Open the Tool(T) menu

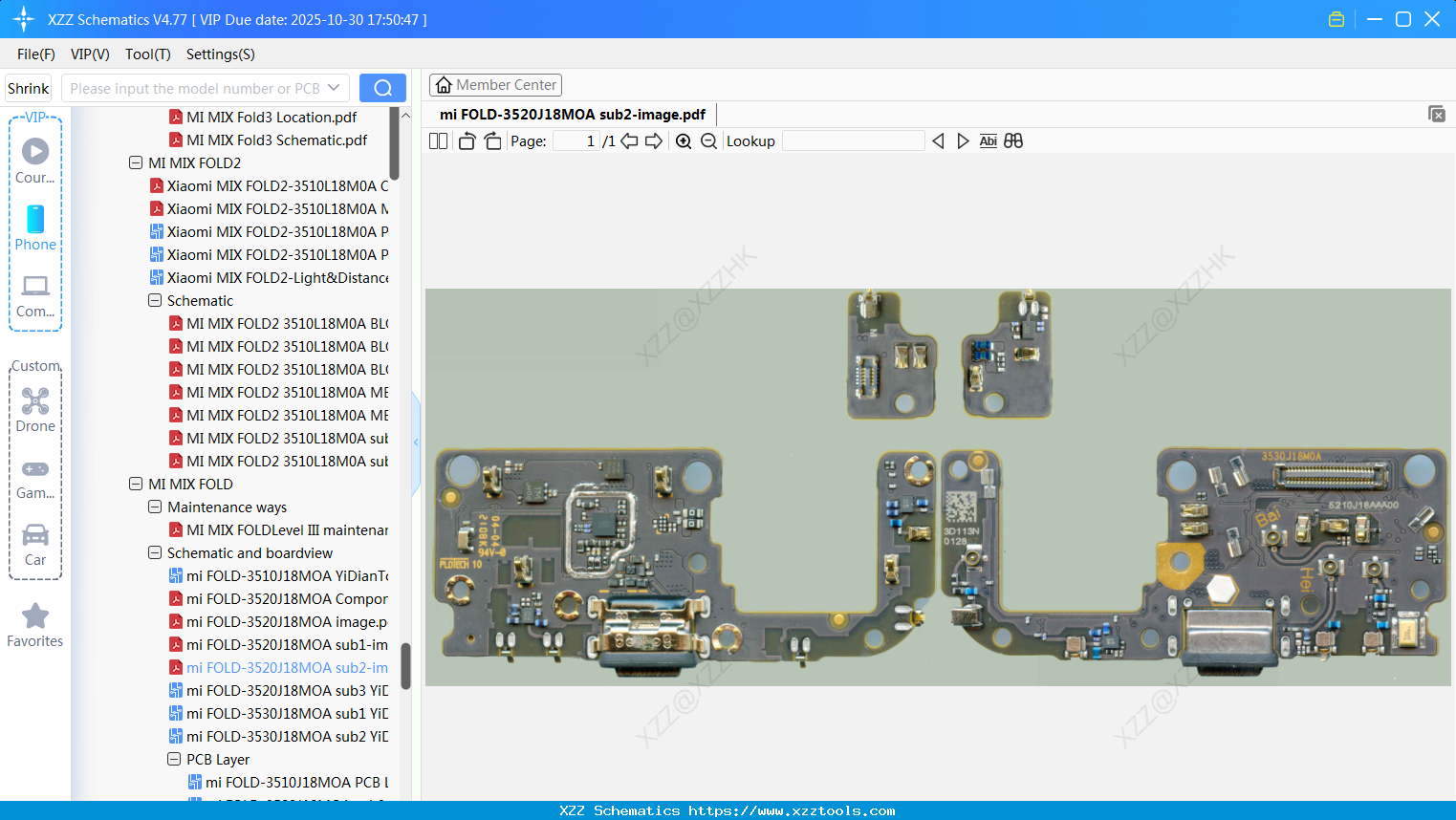pos(147,54)
